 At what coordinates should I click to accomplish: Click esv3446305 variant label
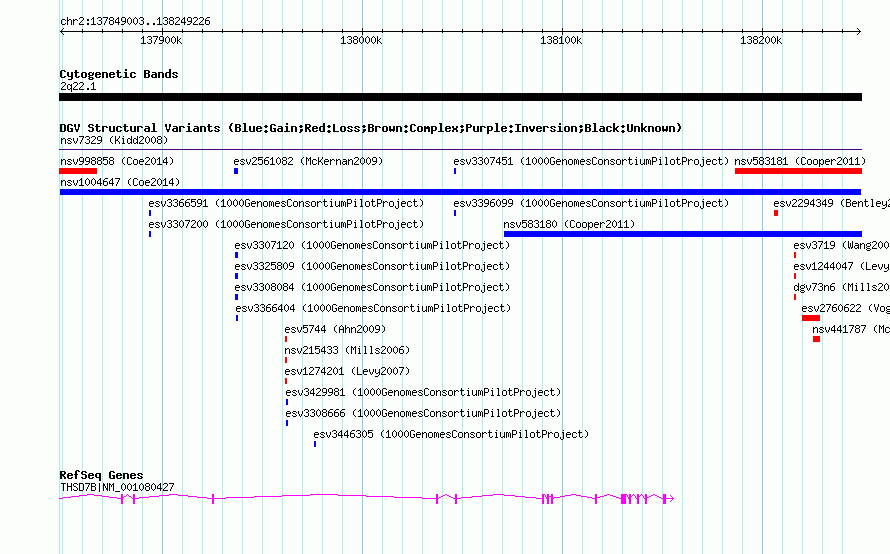[451, 434]
